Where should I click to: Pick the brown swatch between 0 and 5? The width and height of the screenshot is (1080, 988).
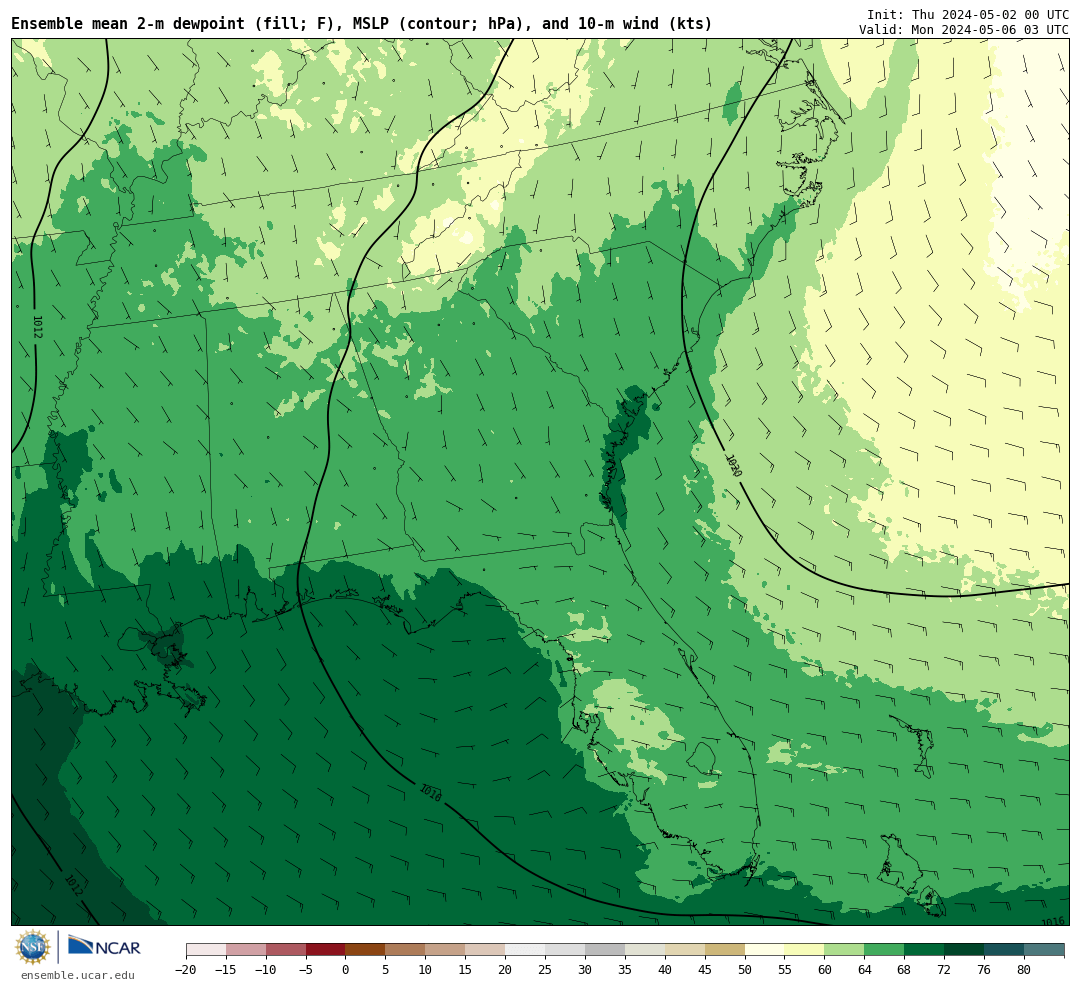[366, 950]
